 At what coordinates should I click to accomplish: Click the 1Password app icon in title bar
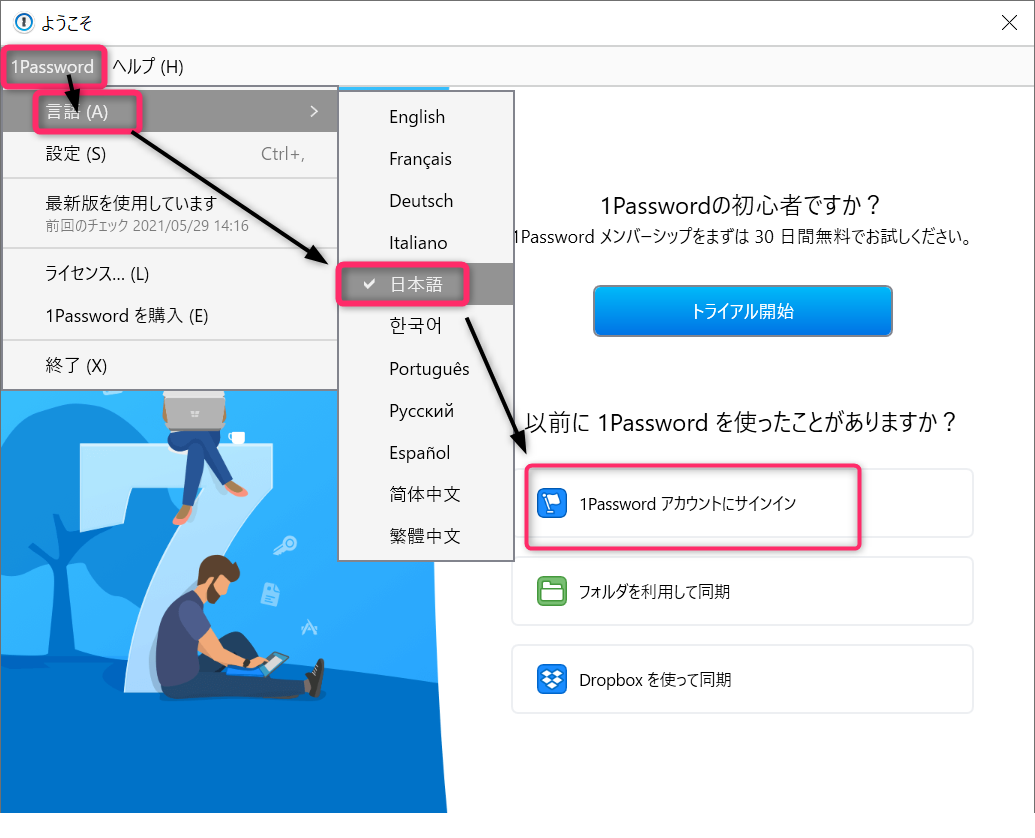(24, 22)
